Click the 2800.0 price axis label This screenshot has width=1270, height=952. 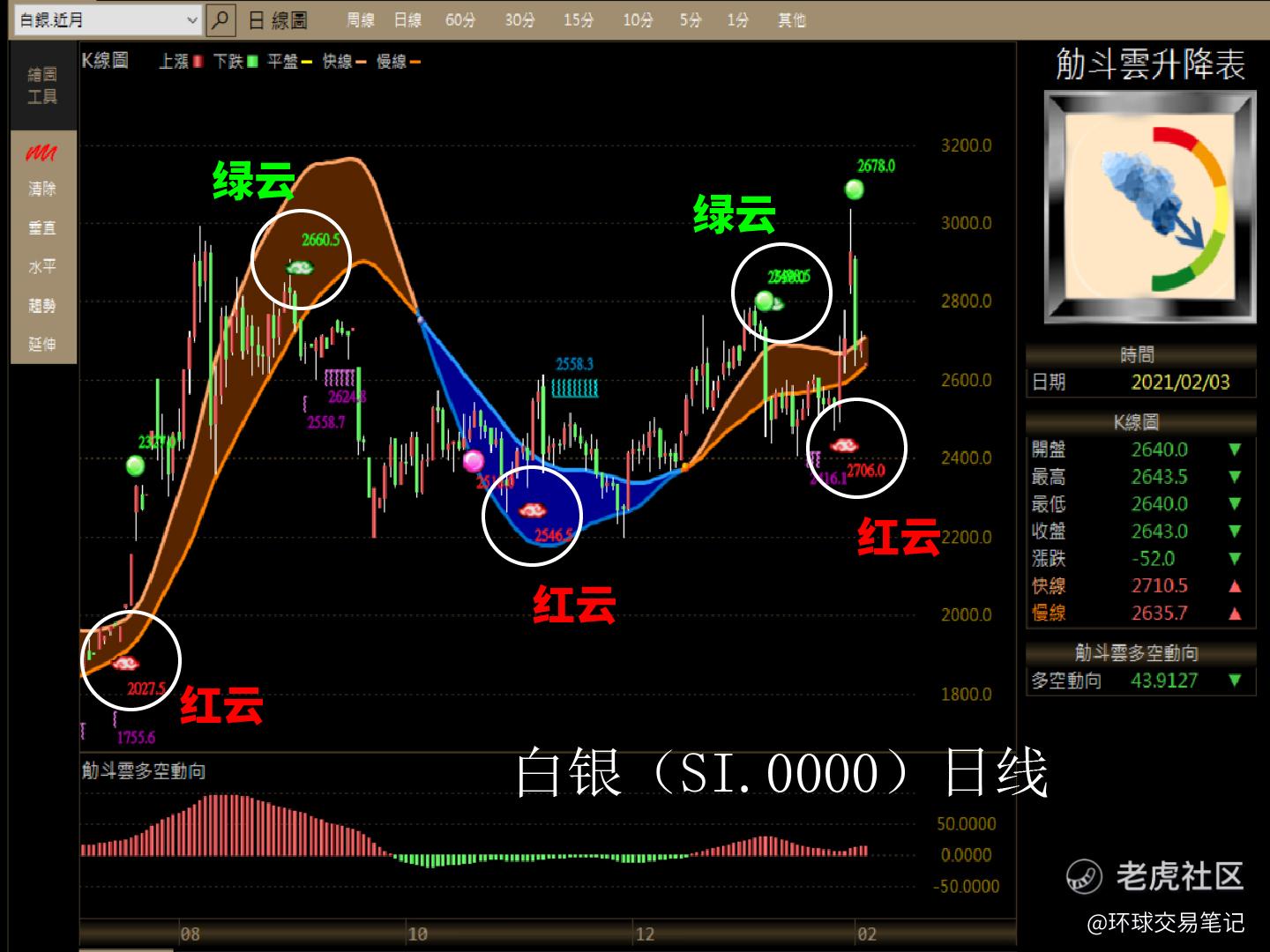pos(966,301)
